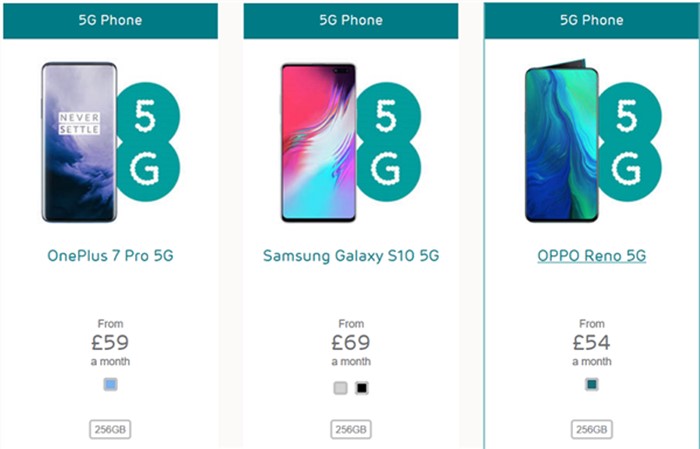This screenshot has height=449, width=700.
Task: Click the 5G Phone banner above OnePlus
Action: tap(110, 21)
